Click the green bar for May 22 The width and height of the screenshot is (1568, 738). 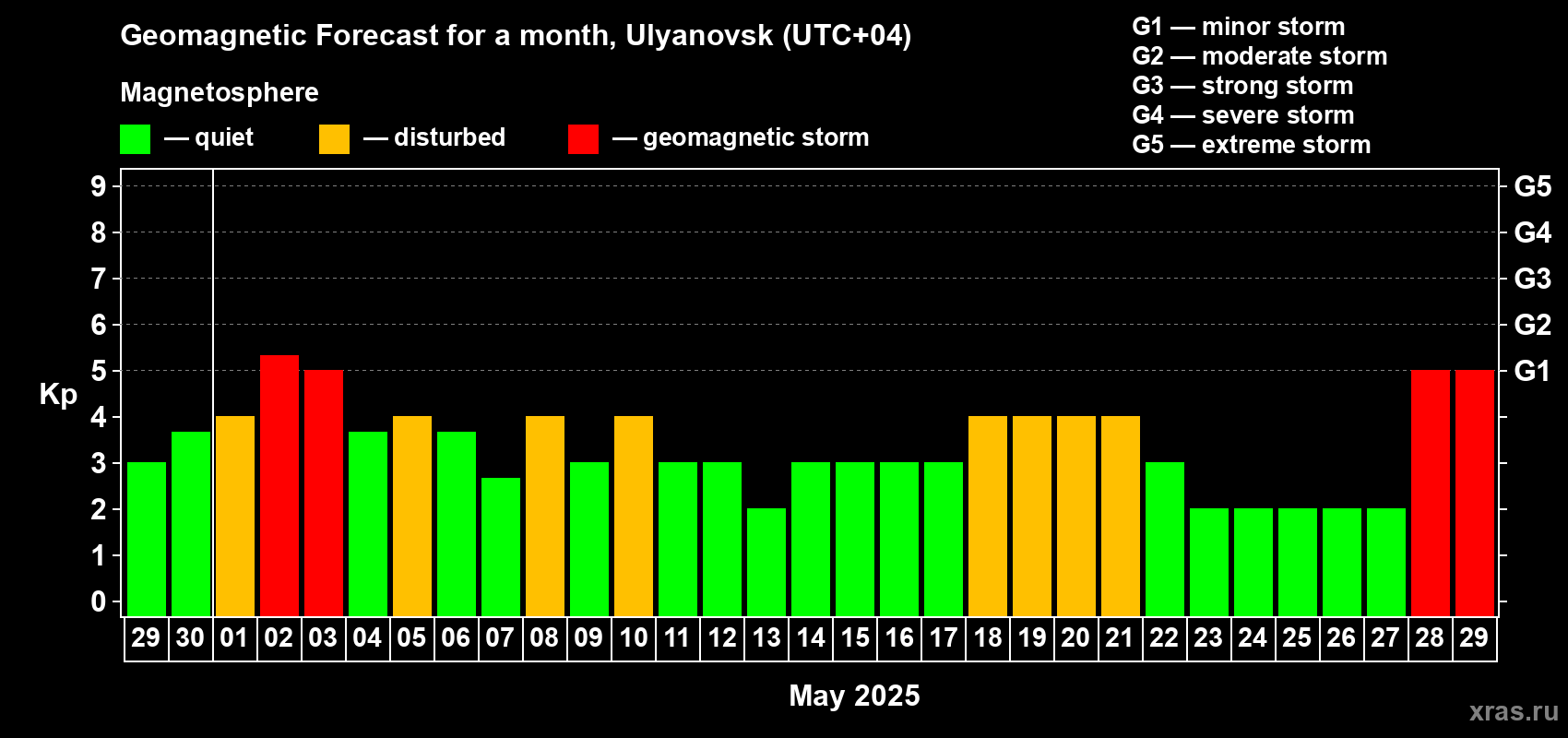pos(1165,540)
